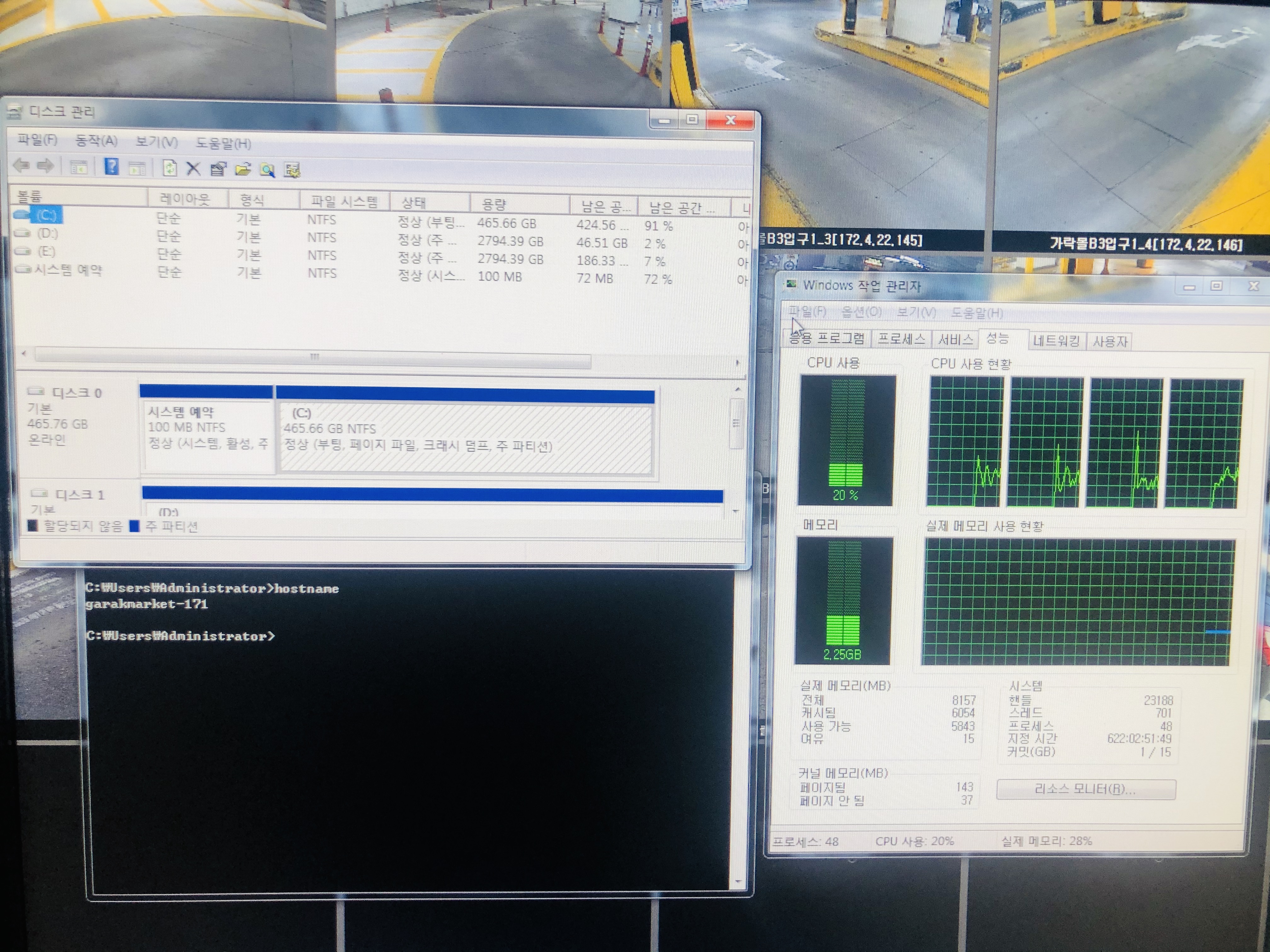Open the 보기(V) menu in Disk Management
The image size is (1270, 952).
156,142
